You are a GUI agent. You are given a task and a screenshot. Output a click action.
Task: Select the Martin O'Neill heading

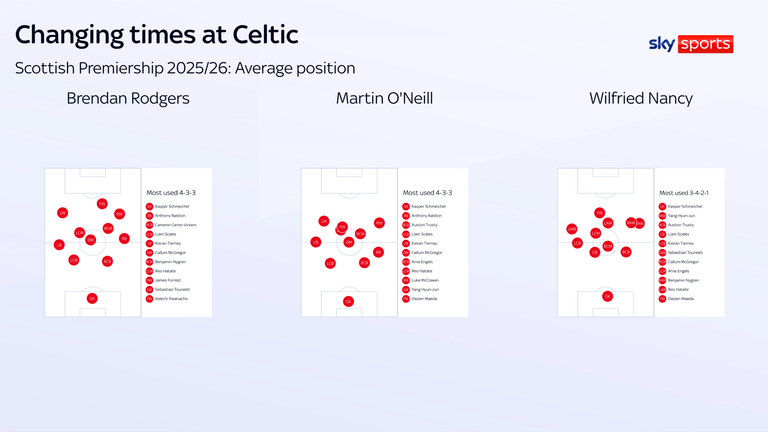point(383,99)
